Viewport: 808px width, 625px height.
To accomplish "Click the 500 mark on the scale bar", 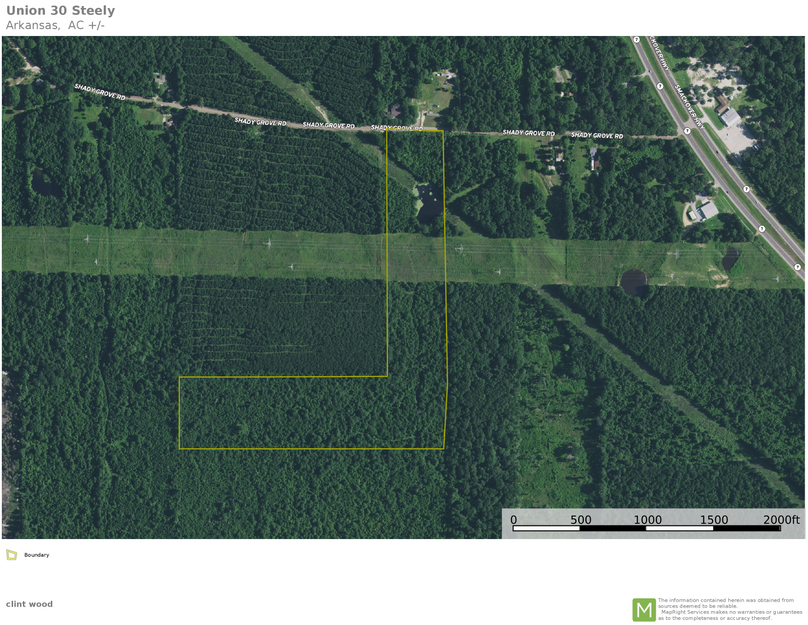I will [580, 520].
